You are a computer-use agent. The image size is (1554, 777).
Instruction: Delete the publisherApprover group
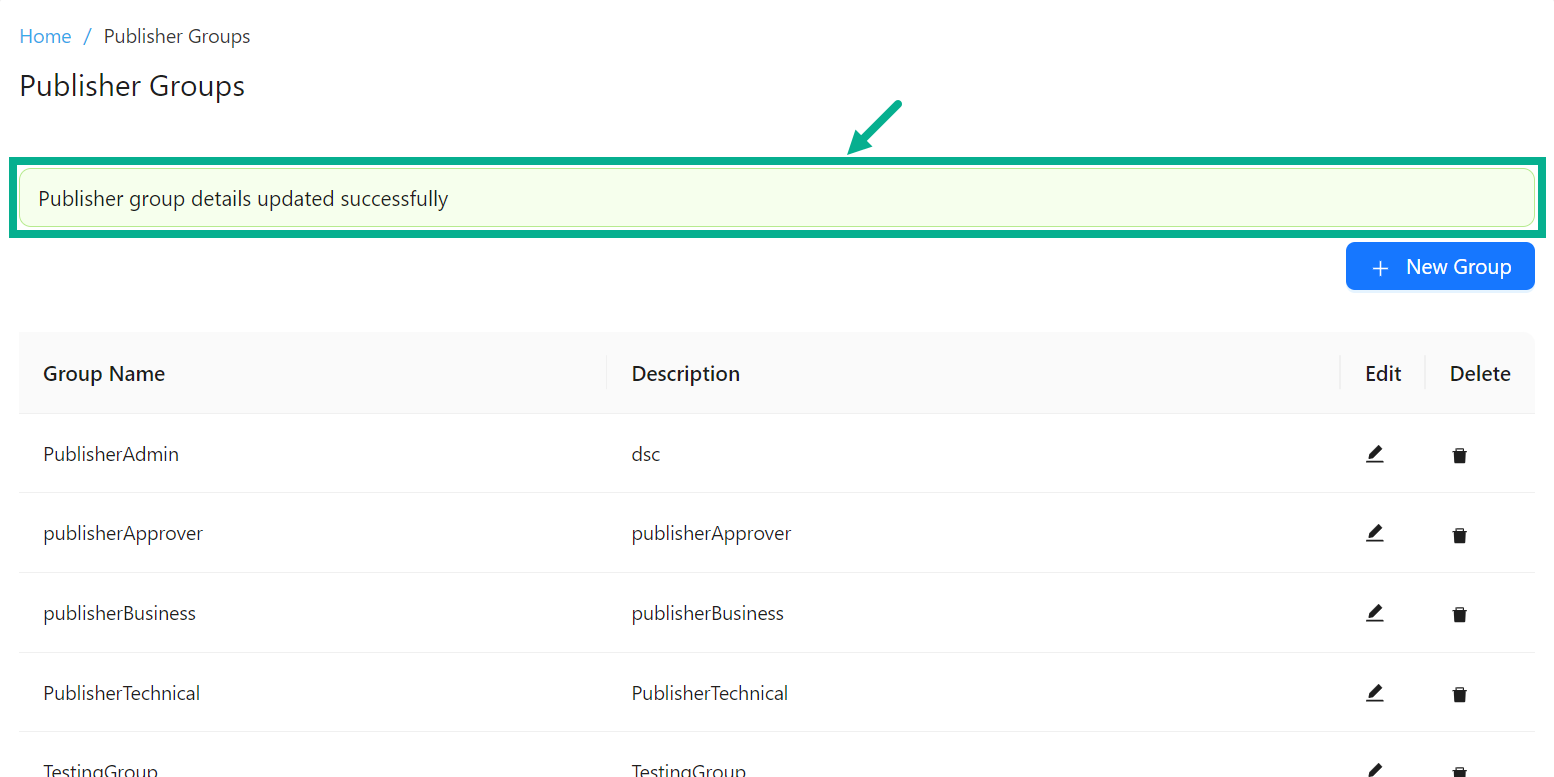coord(1460,534)
